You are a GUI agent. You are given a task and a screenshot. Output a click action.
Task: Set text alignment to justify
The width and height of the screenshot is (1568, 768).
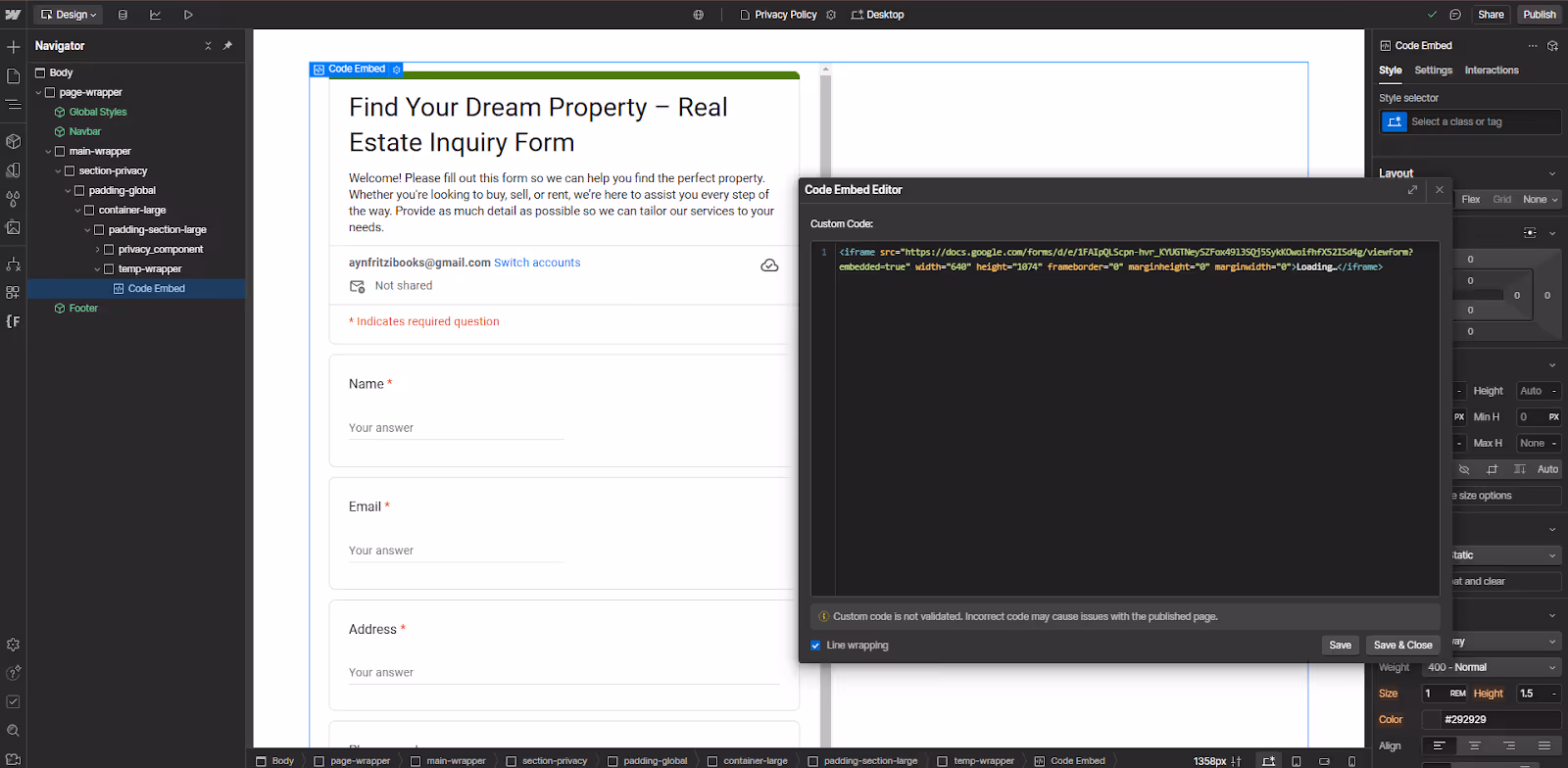click(1544, 746)
